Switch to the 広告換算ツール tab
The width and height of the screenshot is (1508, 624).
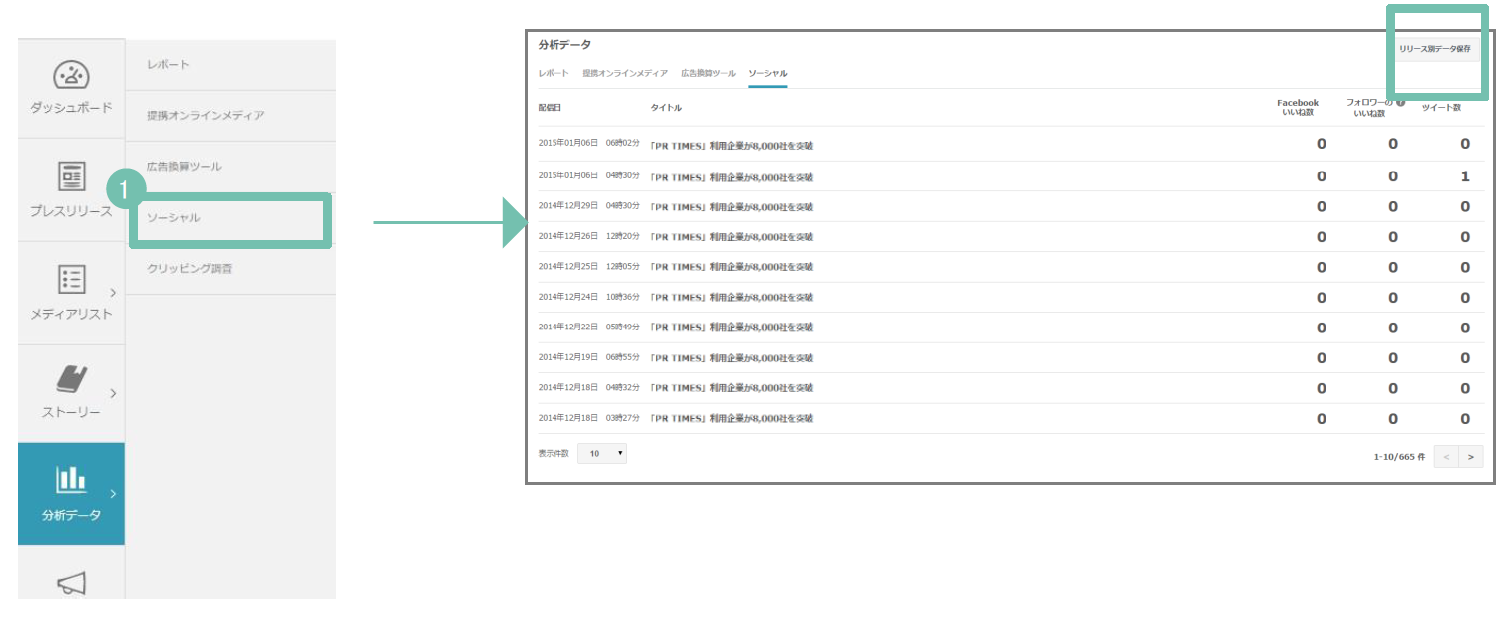[708, 74]
